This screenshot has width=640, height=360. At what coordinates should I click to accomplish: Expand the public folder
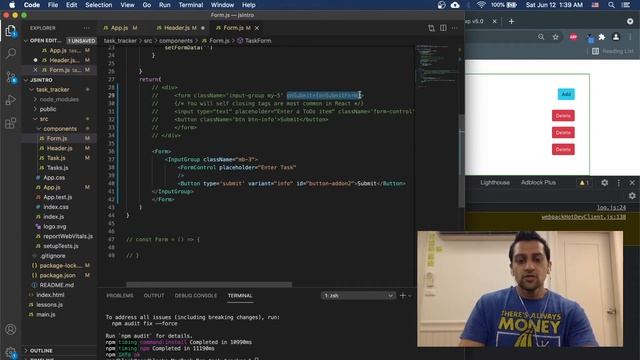(48, 109)
